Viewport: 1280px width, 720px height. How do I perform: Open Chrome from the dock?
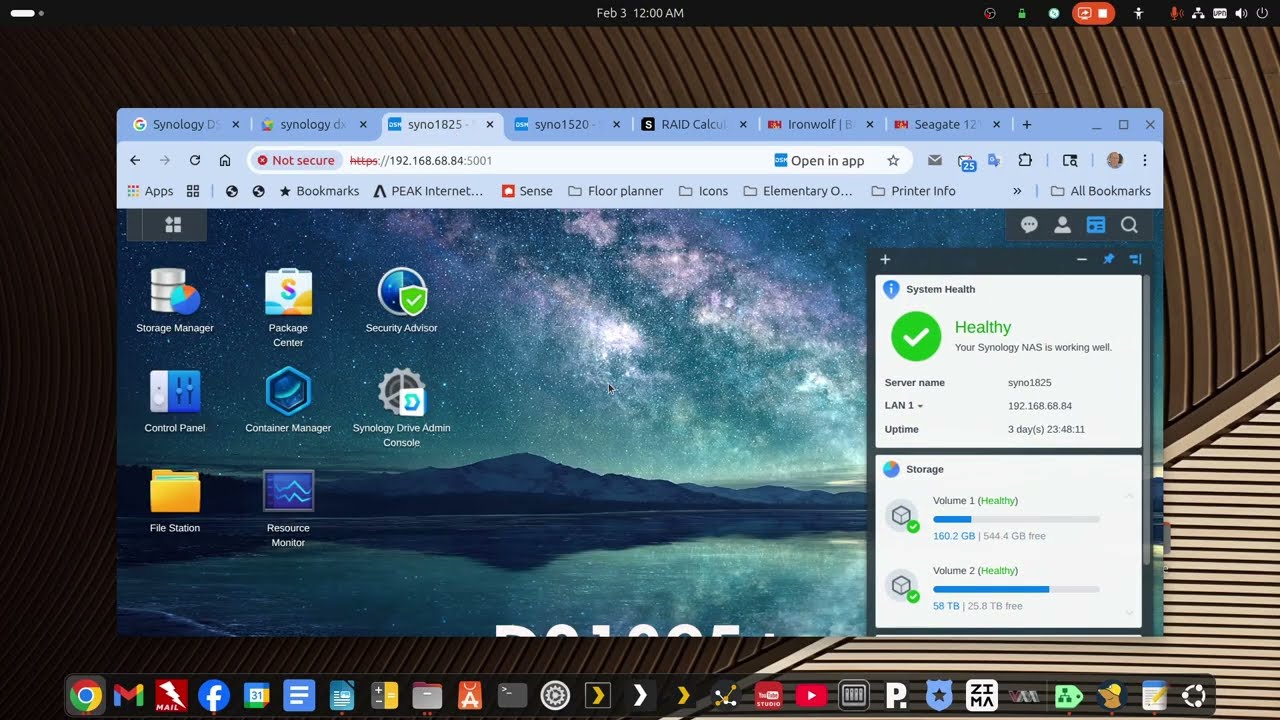click(x=85, y=695)
